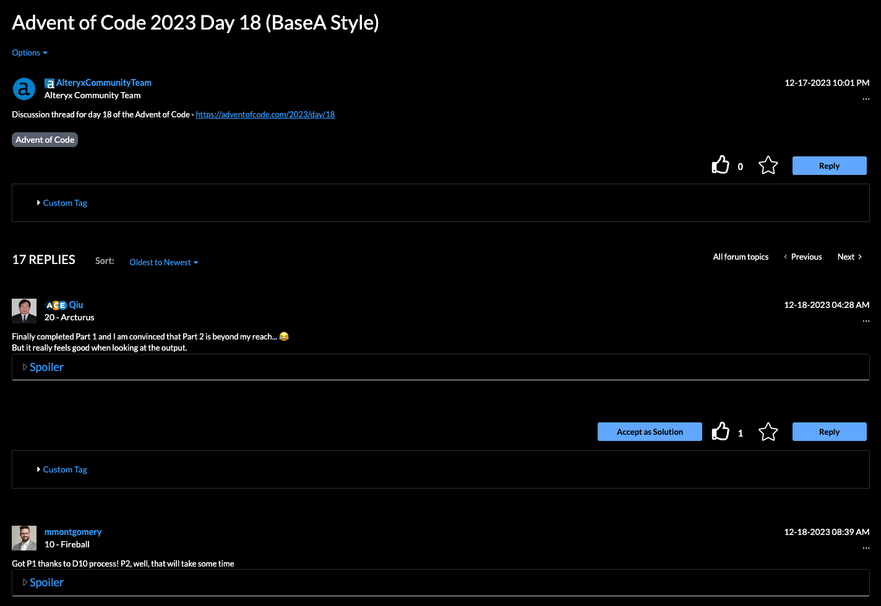Viewport: 881px width, 606px height.
Task: Go to the Previous topic
Action: click(803, 257)
